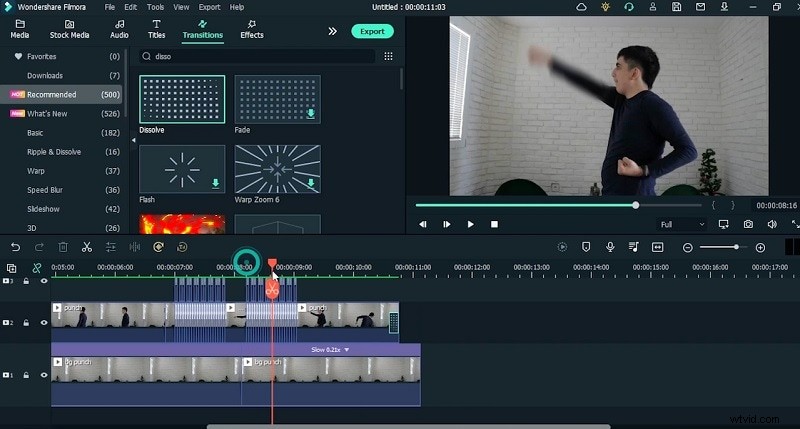Open the Help menu

click(x=237, y=7)
